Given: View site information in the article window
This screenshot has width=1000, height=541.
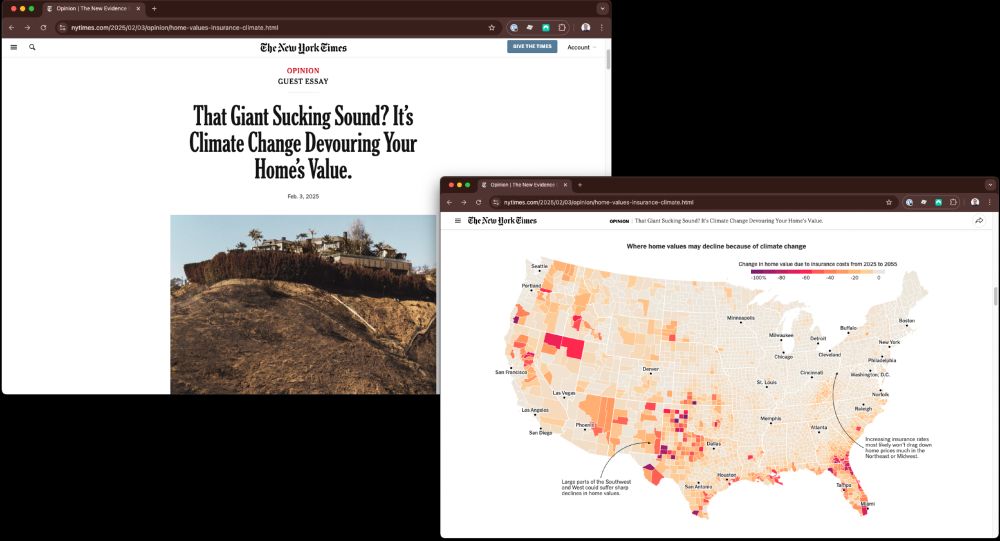Looking at the screenshot, I should tap(62, 27).
